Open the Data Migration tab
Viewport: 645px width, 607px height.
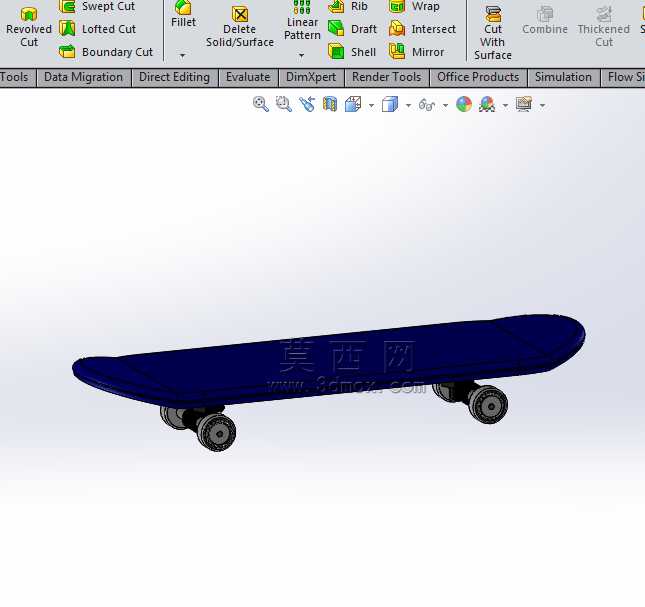(84, 77)
